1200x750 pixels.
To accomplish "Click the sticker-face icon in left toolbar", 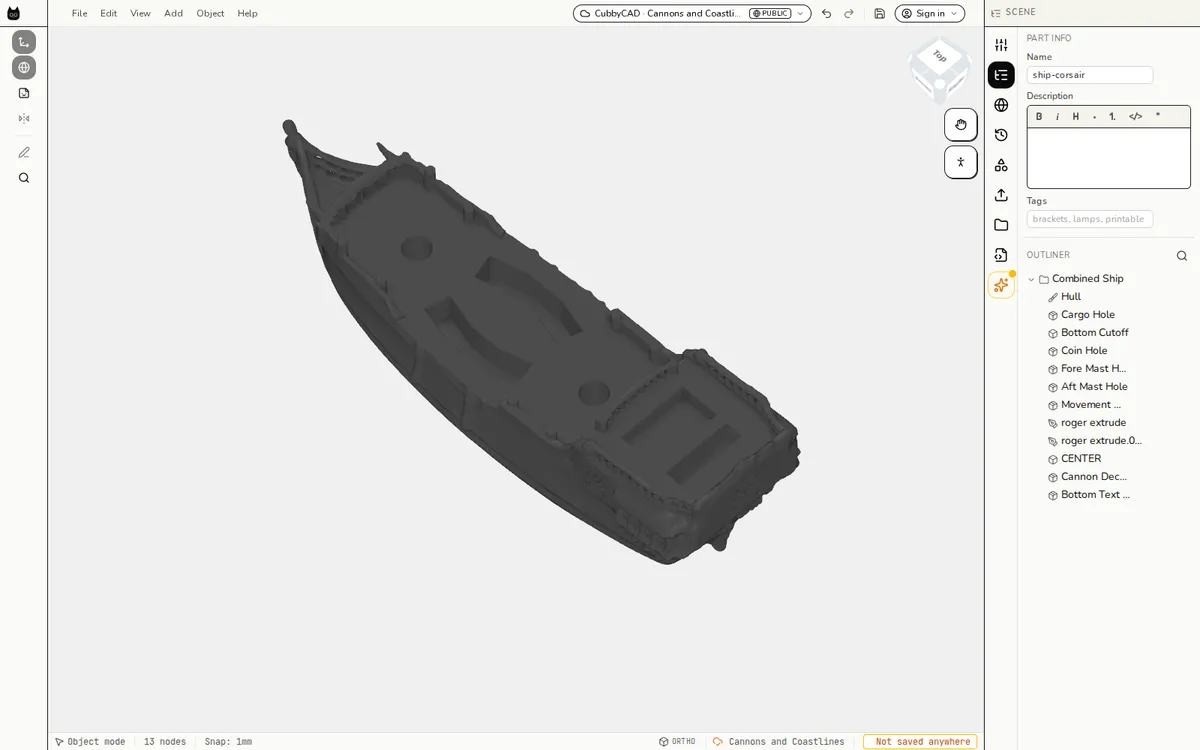I will pyautogui.click(x=24, y=93).
